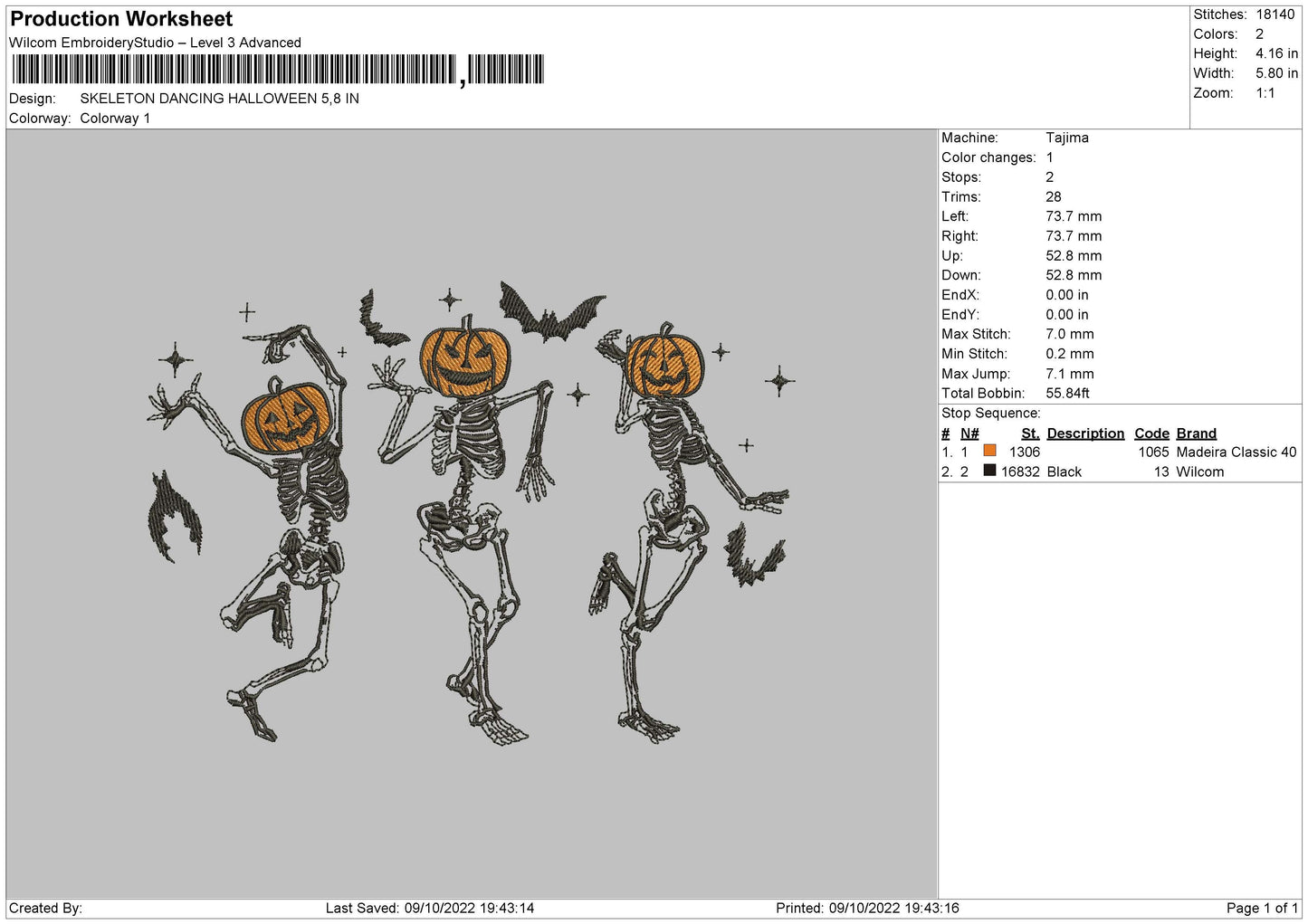Viewport: 1308px width, 924px height.
Task: Click the Colors value 2 in header
Action: [x=1259, y=34]
